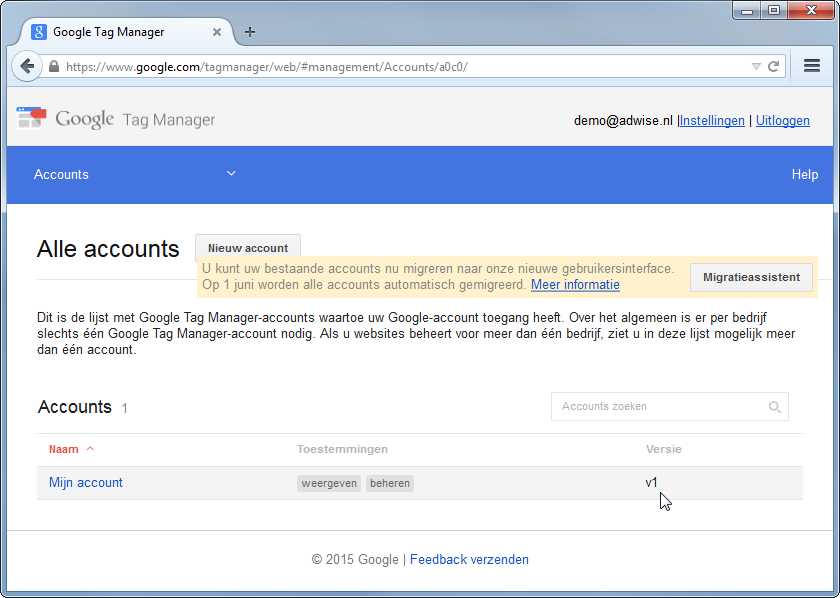The height and width of the screenshot is (598, 840).
Task: Click Help in the navigation bar
Action: (804, 174)
